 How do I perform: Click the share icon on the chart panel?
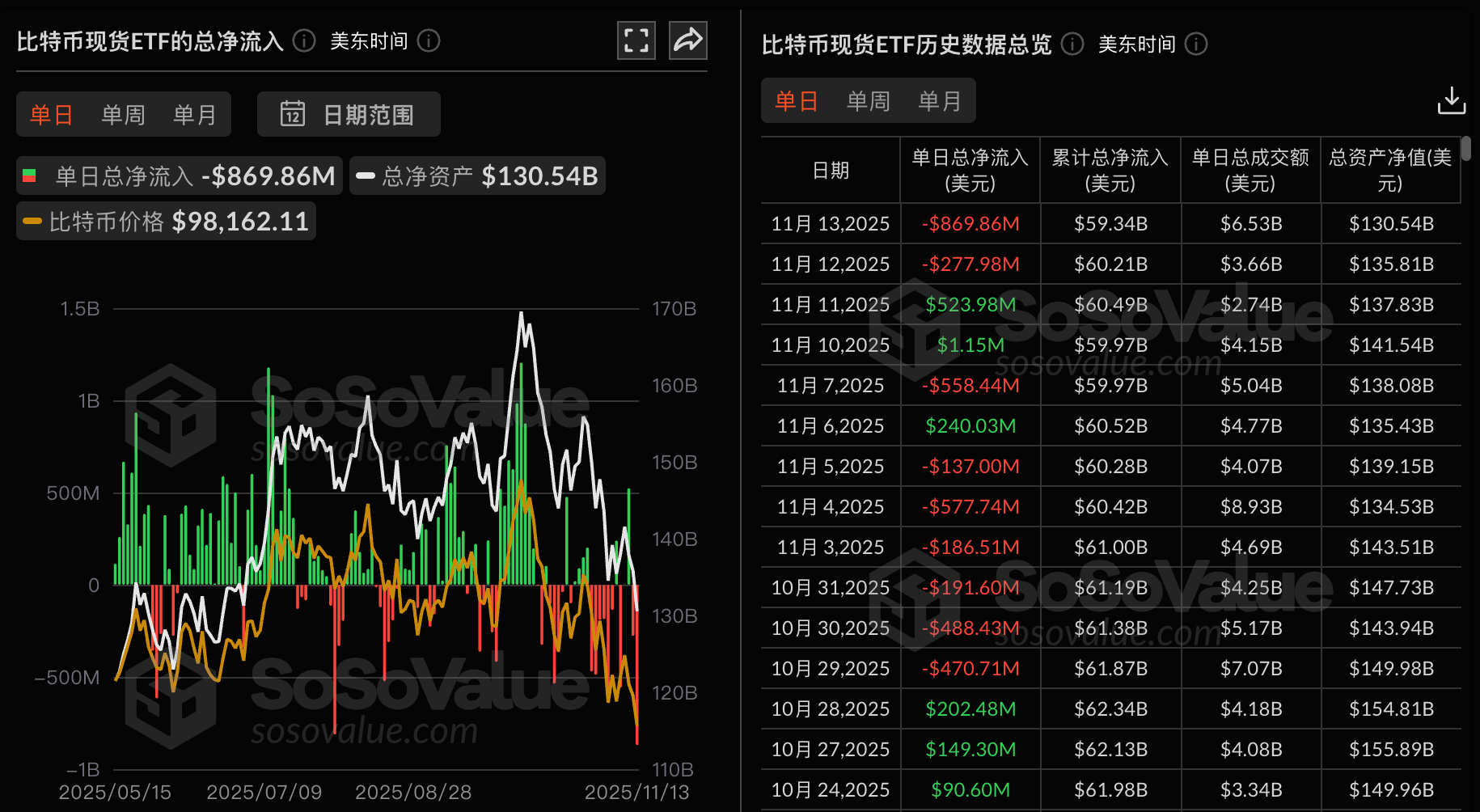(687, 40)
